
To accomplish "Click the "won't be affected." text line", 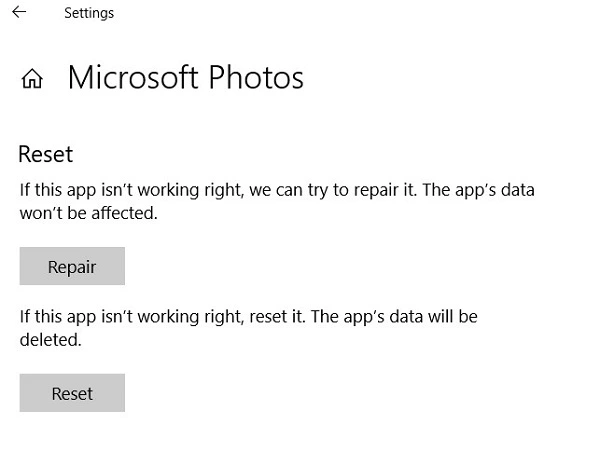I will (89, 213).
